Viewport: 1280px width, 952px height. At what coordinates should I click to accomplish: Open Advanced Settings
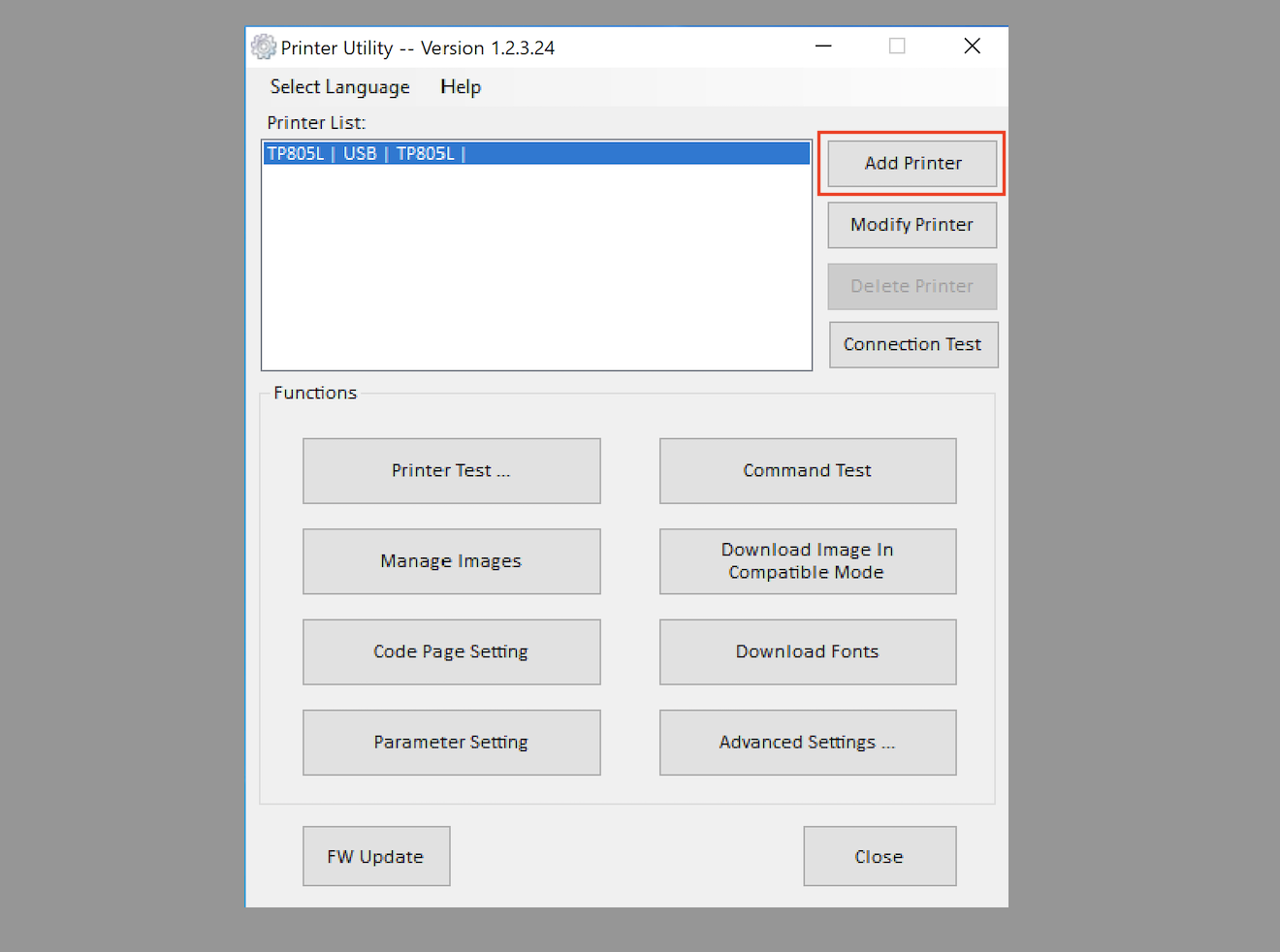point(807,743)
